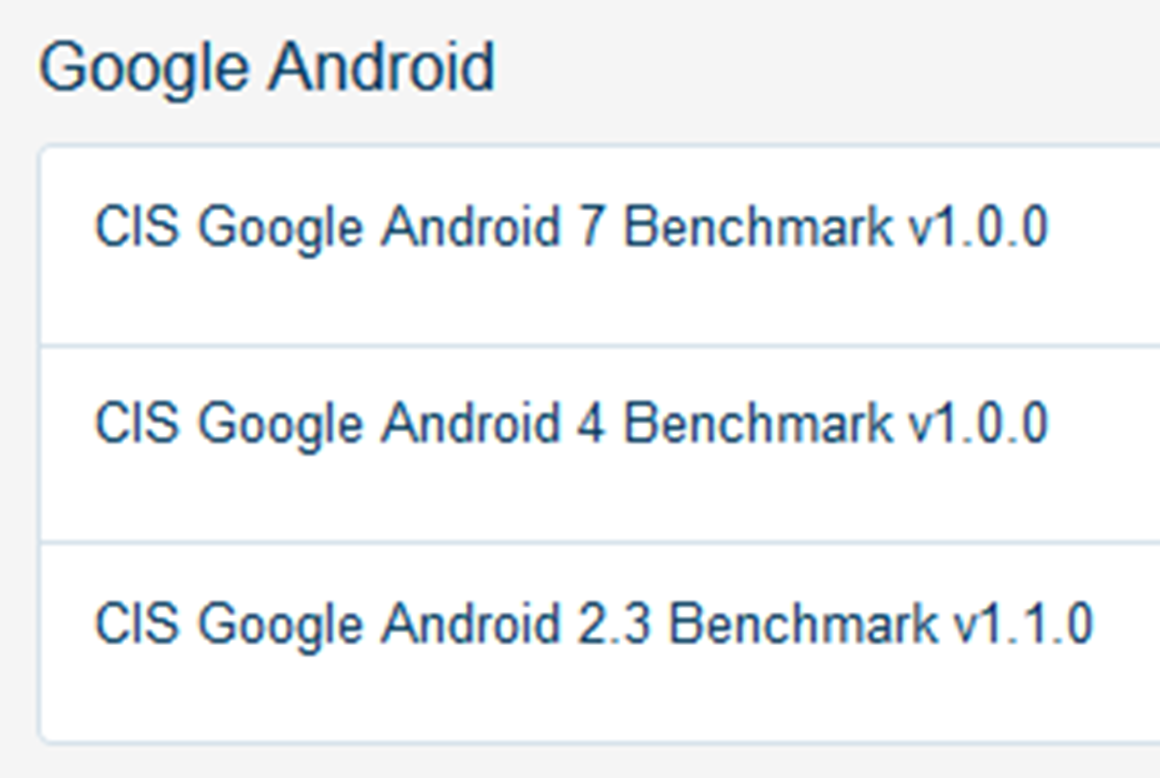Screen dimensions: 1160x778
Task: Select the Android 2.3 benchmark list row
Action: point(600,642)
